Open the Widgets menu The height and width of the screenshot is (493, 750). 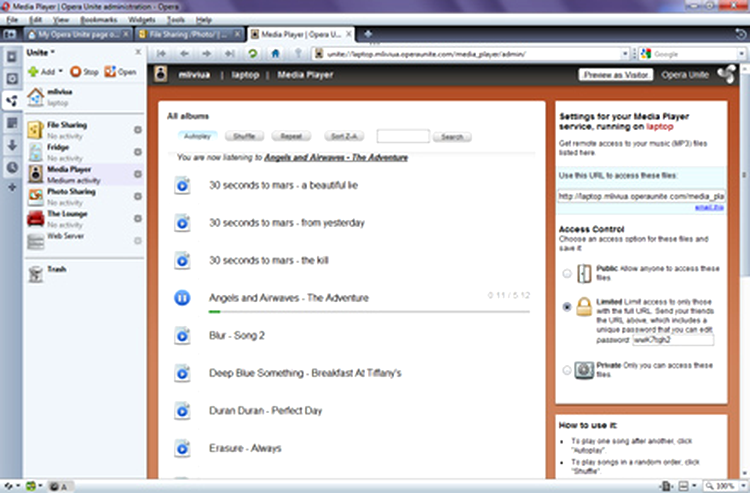(142, 20)
